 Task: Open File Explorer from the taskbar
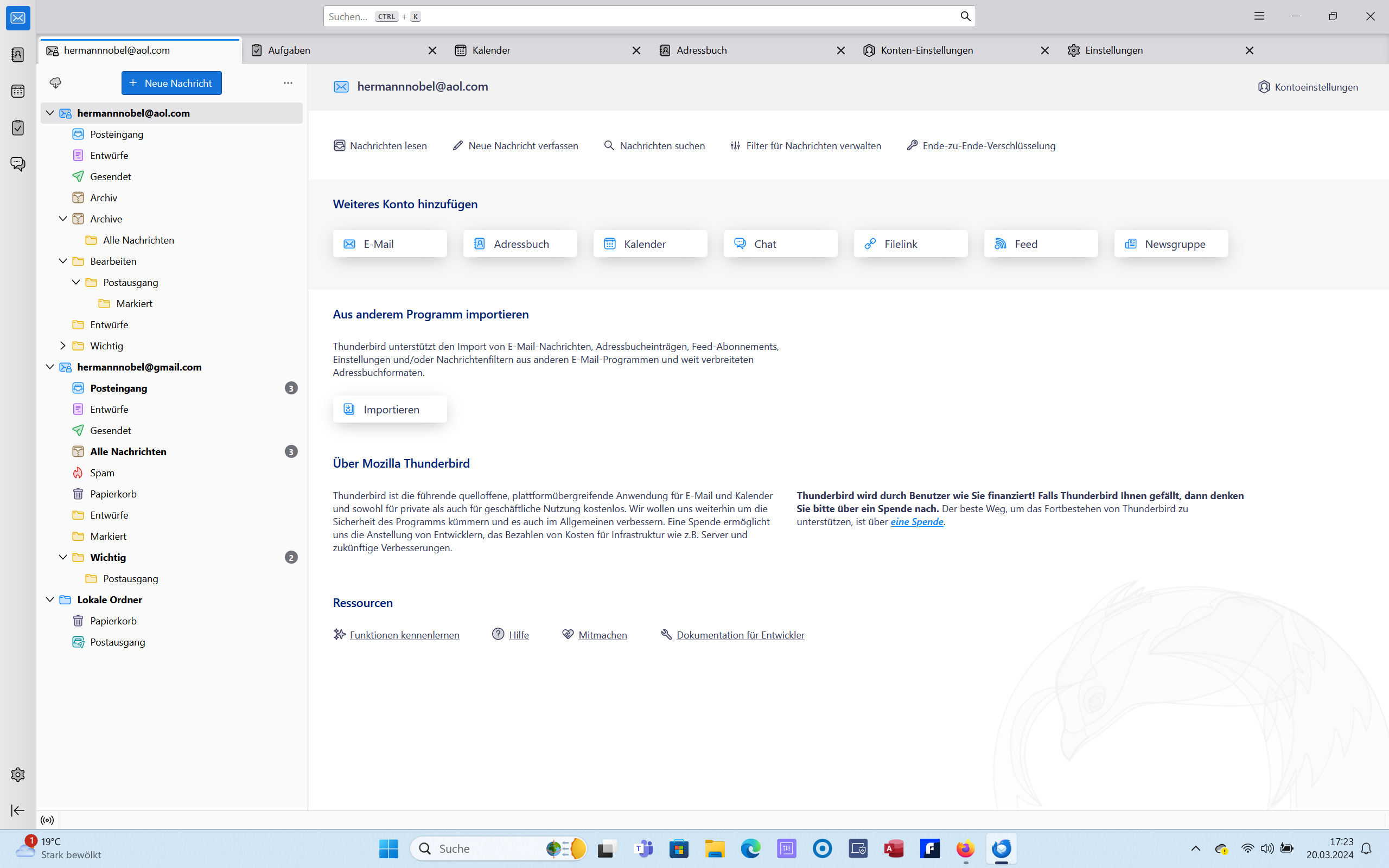click(x=715, y=848)
